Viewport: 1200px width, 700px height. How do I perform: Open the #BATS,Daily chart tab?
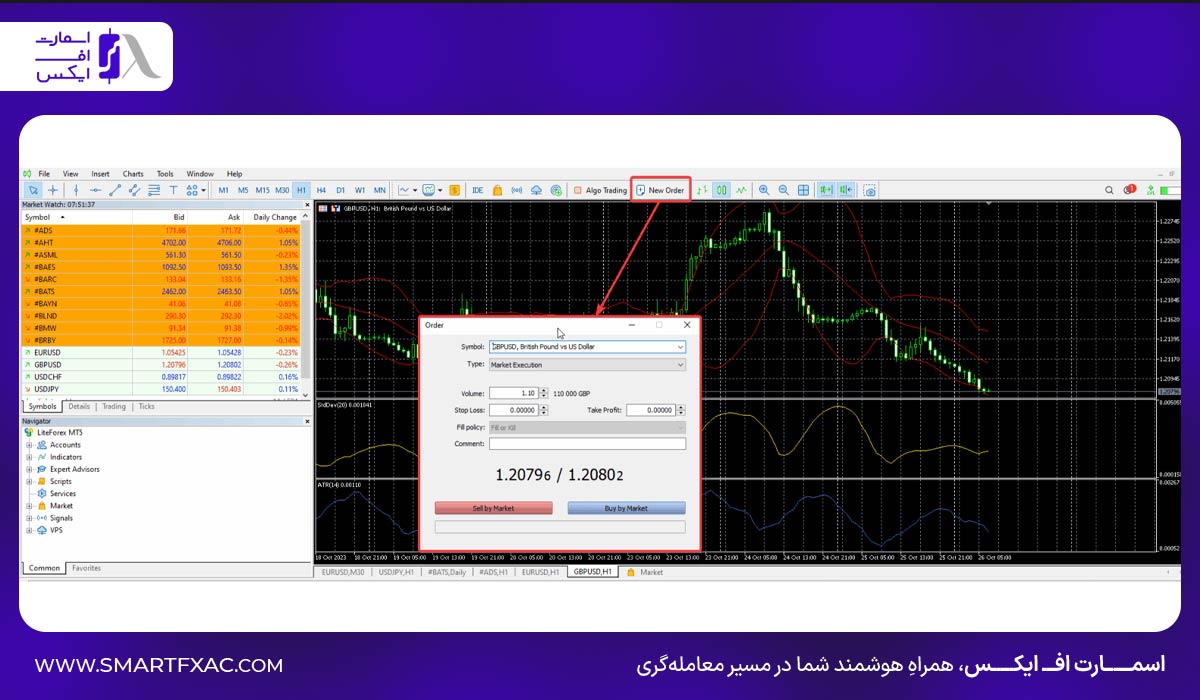tap(446, 572)
